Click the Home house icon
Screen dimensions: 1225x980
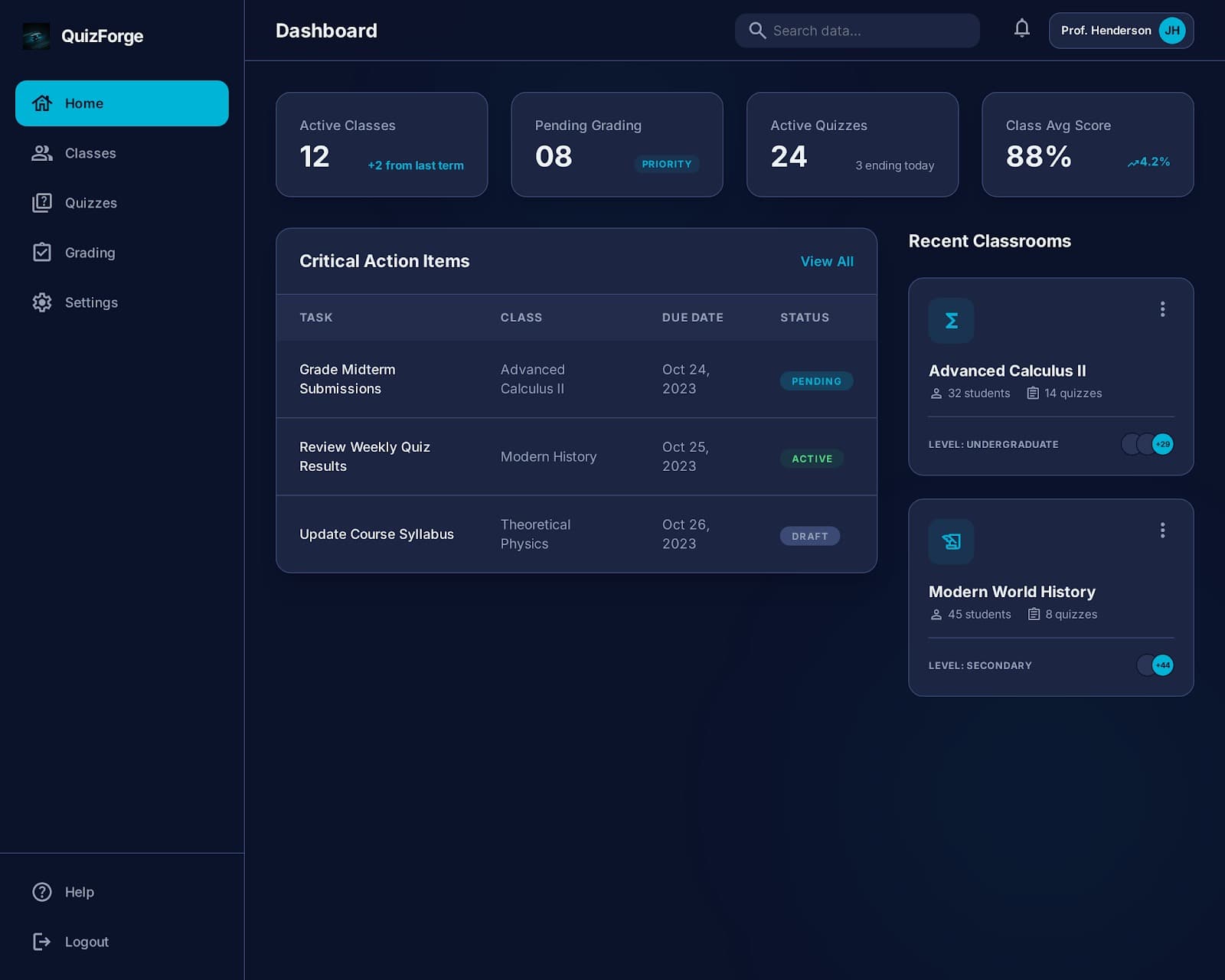42,103
